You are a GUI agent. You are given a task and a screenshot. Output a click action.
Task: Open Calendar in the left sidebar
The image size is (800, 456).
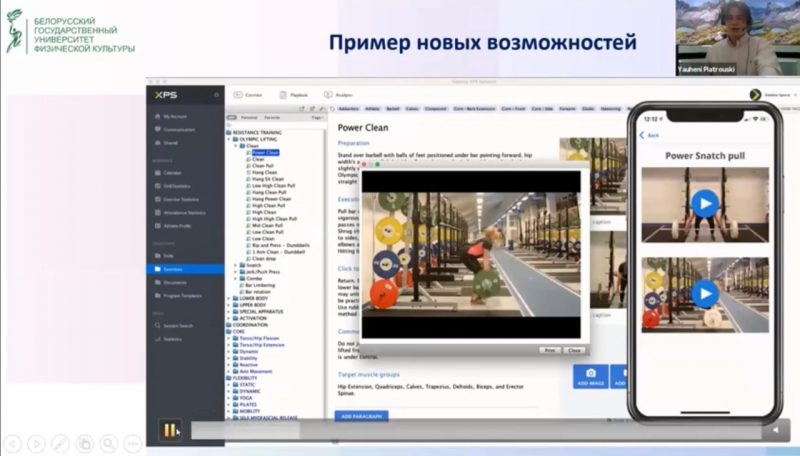pos(172,173)
